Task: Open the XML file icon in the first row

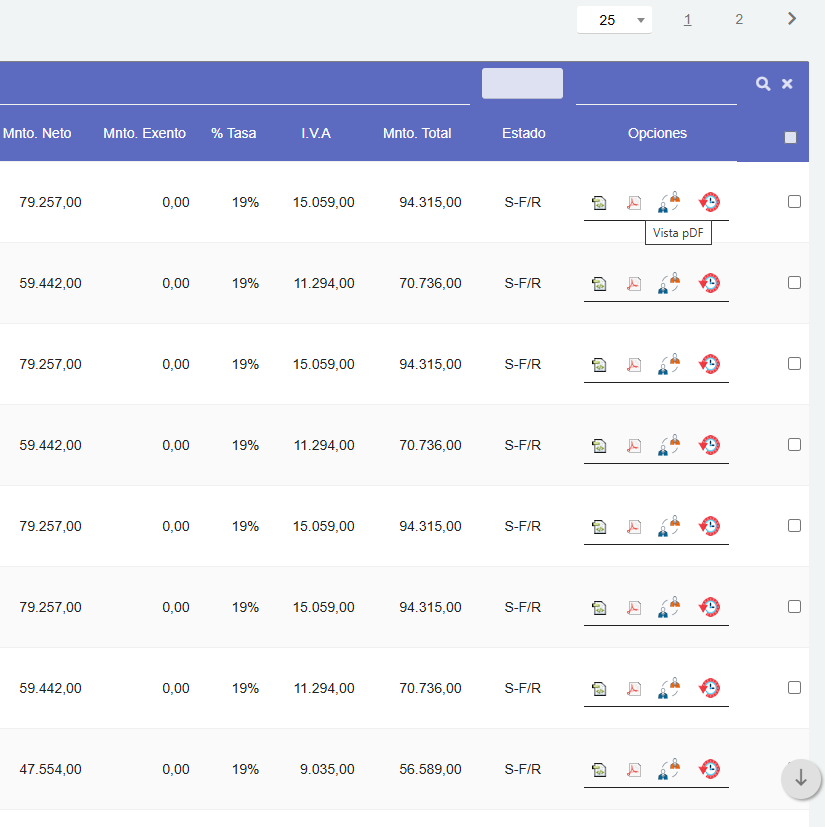Action: (599, 203)
